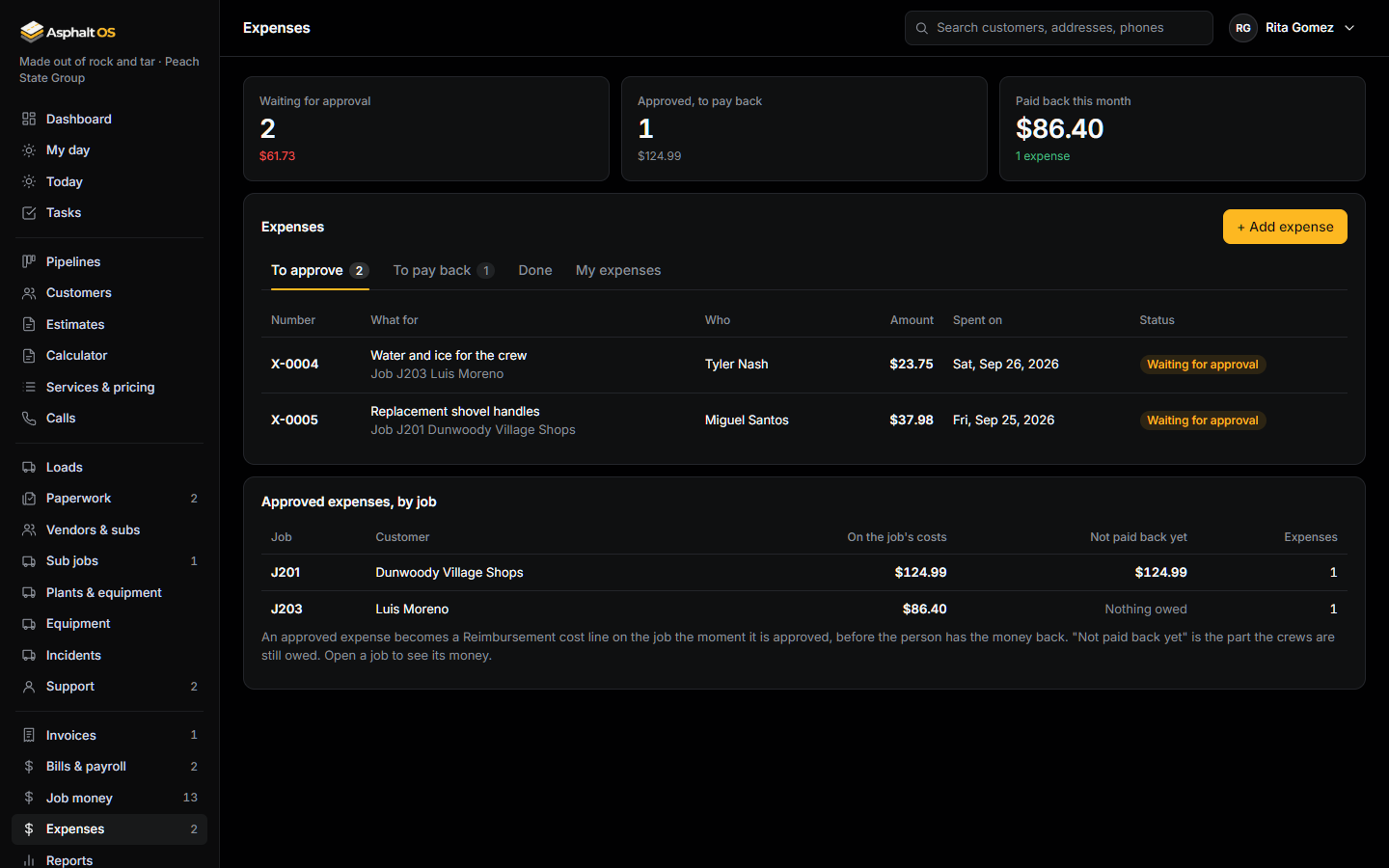This screenshot has width=1389, height=868.
Task: Navigate to Sub jobs in sidebar
Action: click(x=109, y=561)
